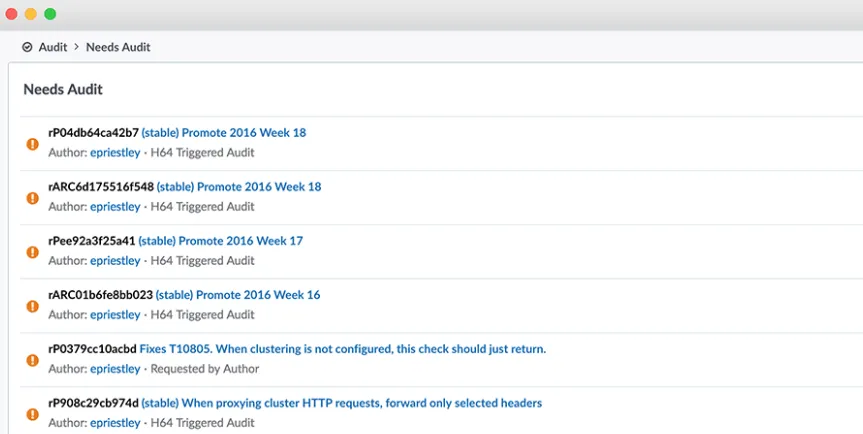863x434 pixels.
Task: Open commit rP04db64ca42b7 Promote 2016 Week 18
Action: coord(223,133)
